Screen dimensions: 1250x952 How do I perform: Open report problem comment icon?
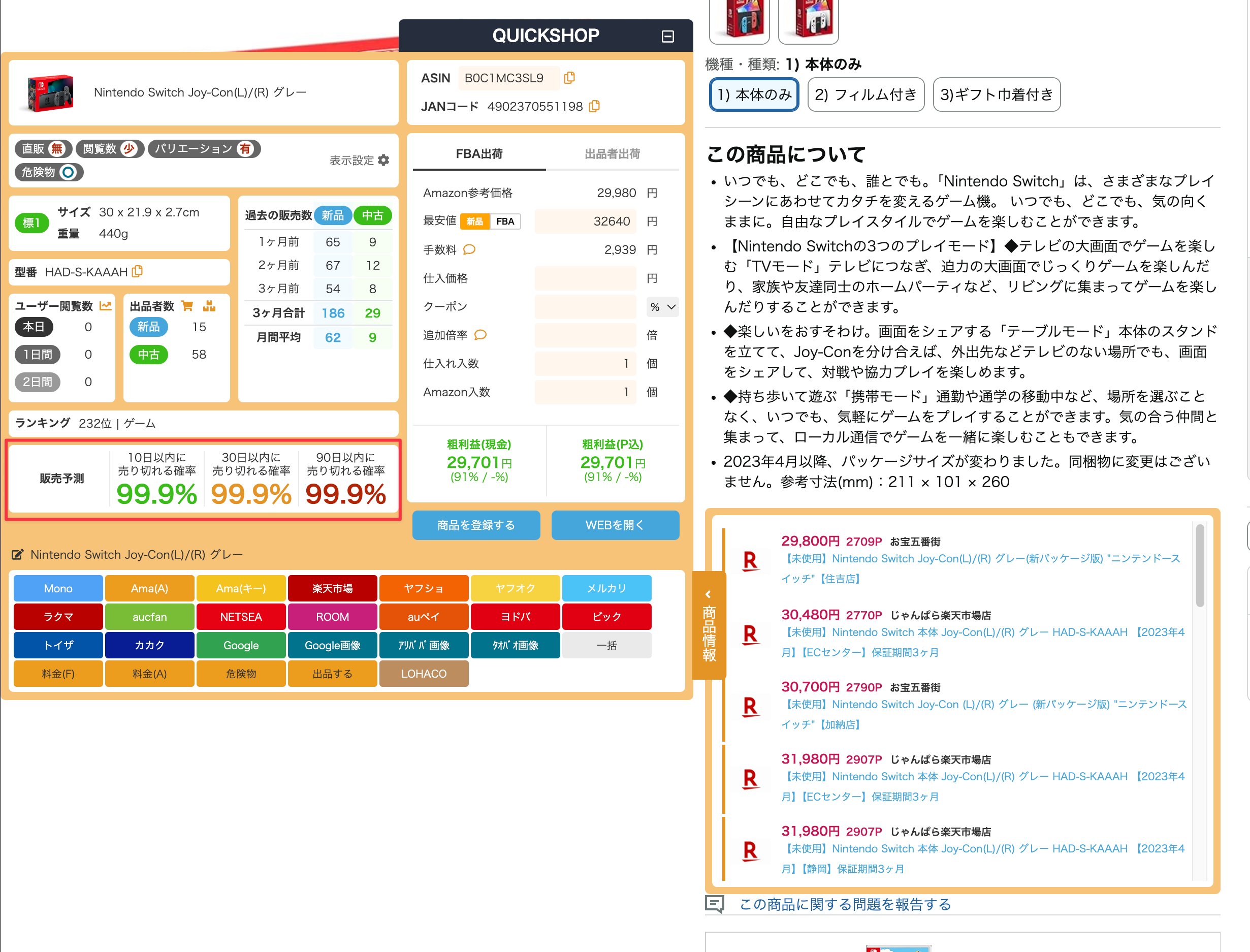pos(715,904)
